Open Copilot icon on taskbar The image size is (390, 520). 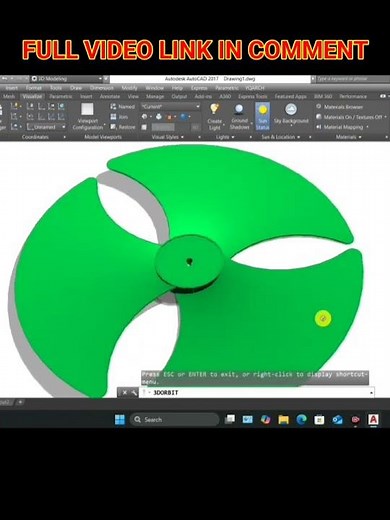click(x=265, y=419)
